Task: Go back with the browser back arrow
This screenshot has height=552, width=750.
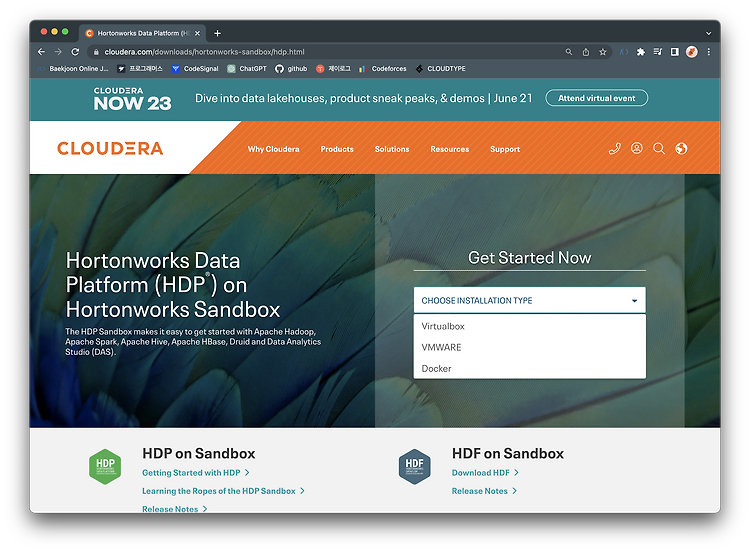Action: pyautogui.click(x=41, y=52)
